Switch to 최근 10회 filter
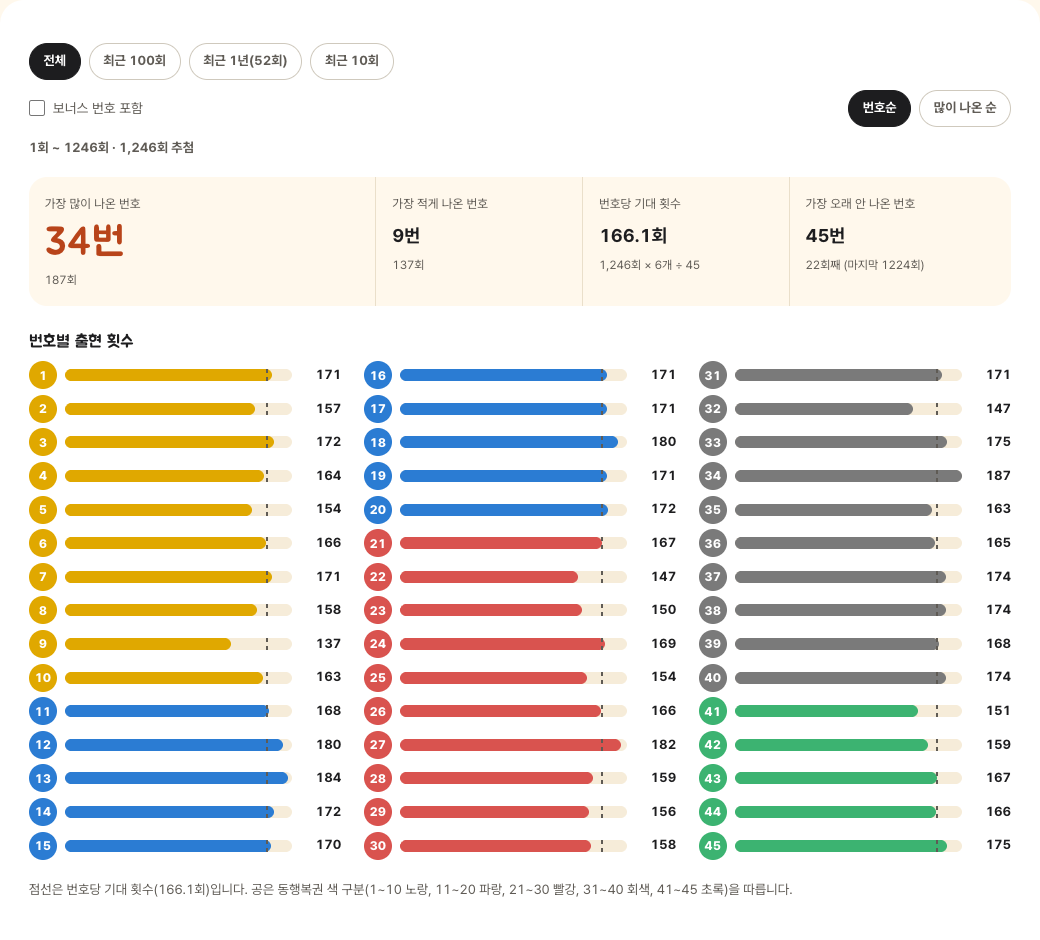Viewport: 1040px width, 940px height. 352,61
